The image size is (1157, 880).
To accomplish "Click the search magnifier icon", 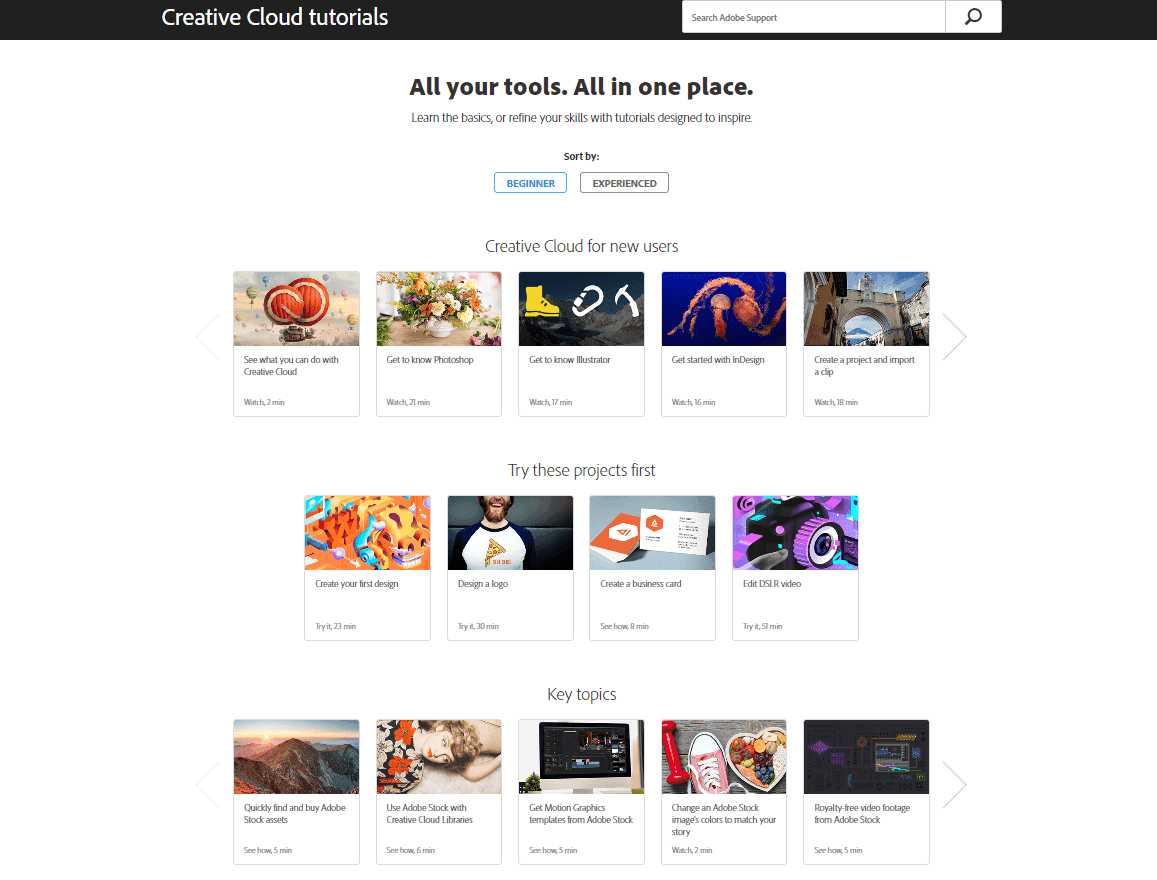I will pyautogui.click(x=973, y=16).
